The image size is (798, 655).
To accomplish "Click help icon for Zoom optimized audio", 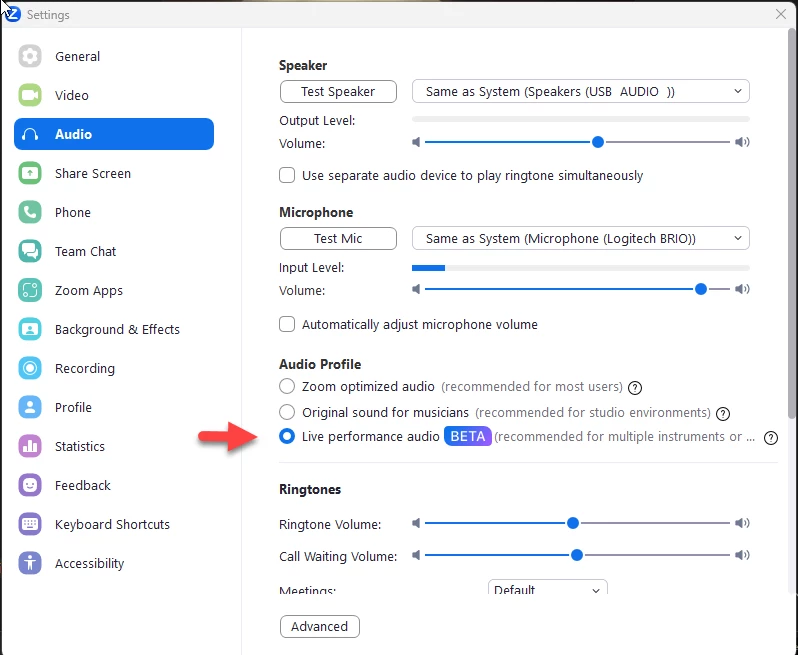I will pyautogui.click(x=635, y=388).
